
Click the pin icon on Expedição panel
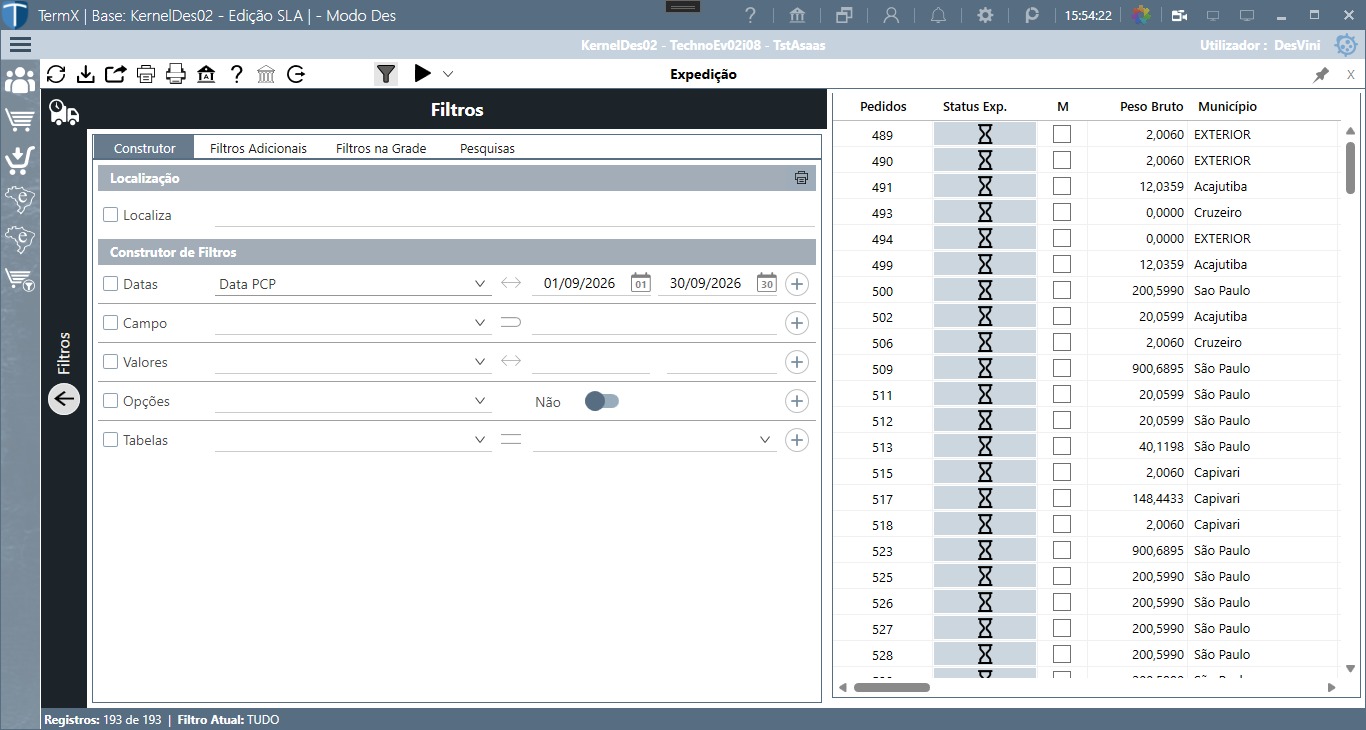[x=1321, y=74]
